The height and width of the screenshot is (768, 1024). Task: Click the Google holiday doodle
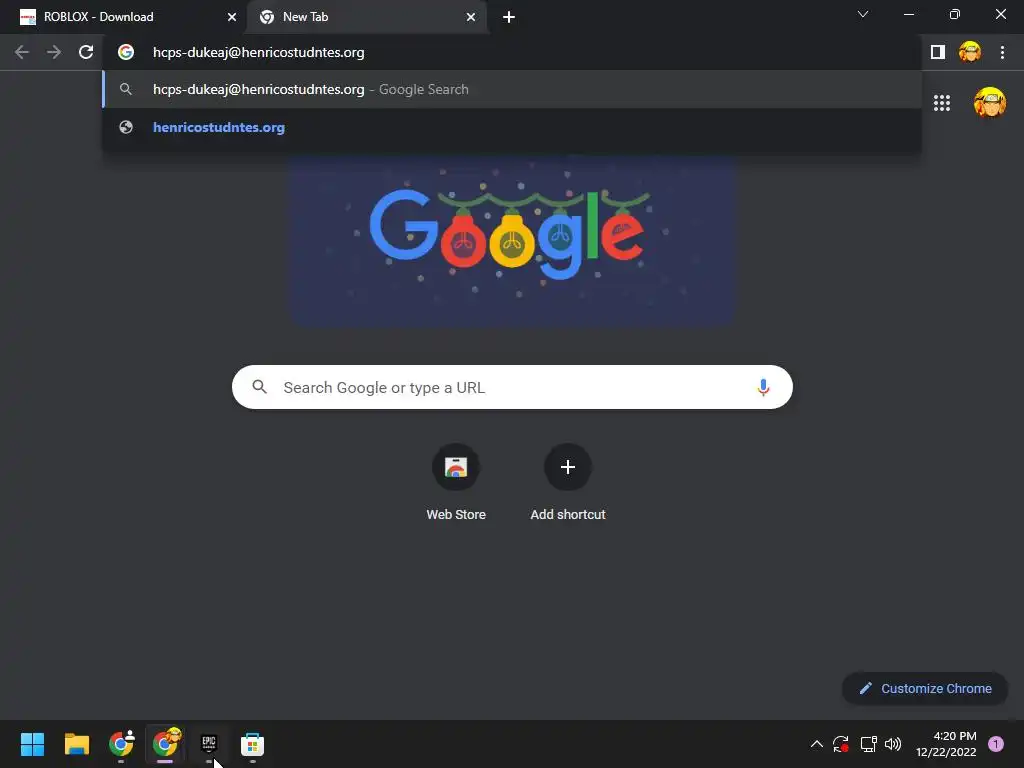click(x=512, y=240)
